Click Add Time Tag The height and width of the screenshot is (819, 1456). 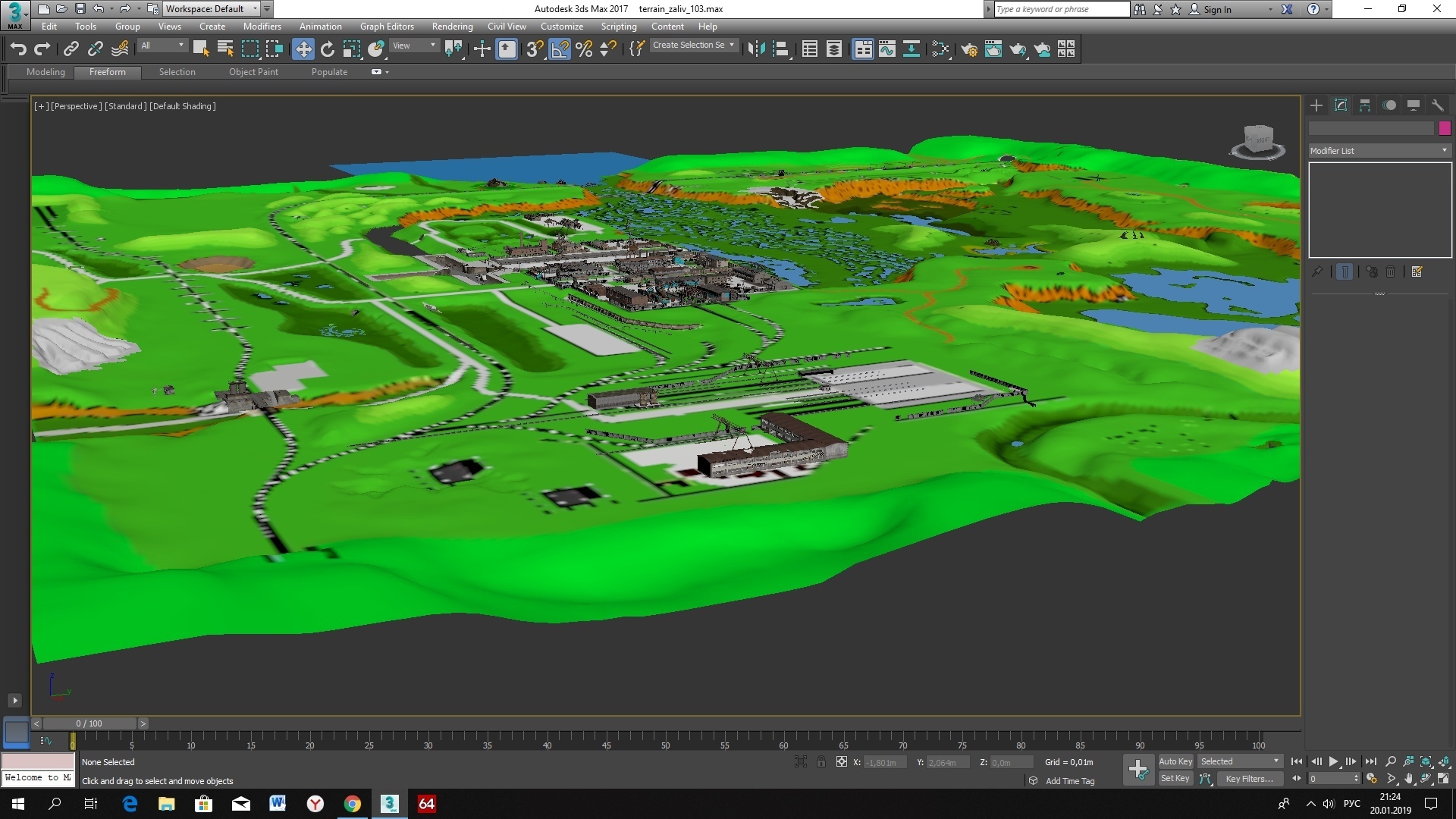[x=1070, y=781]
